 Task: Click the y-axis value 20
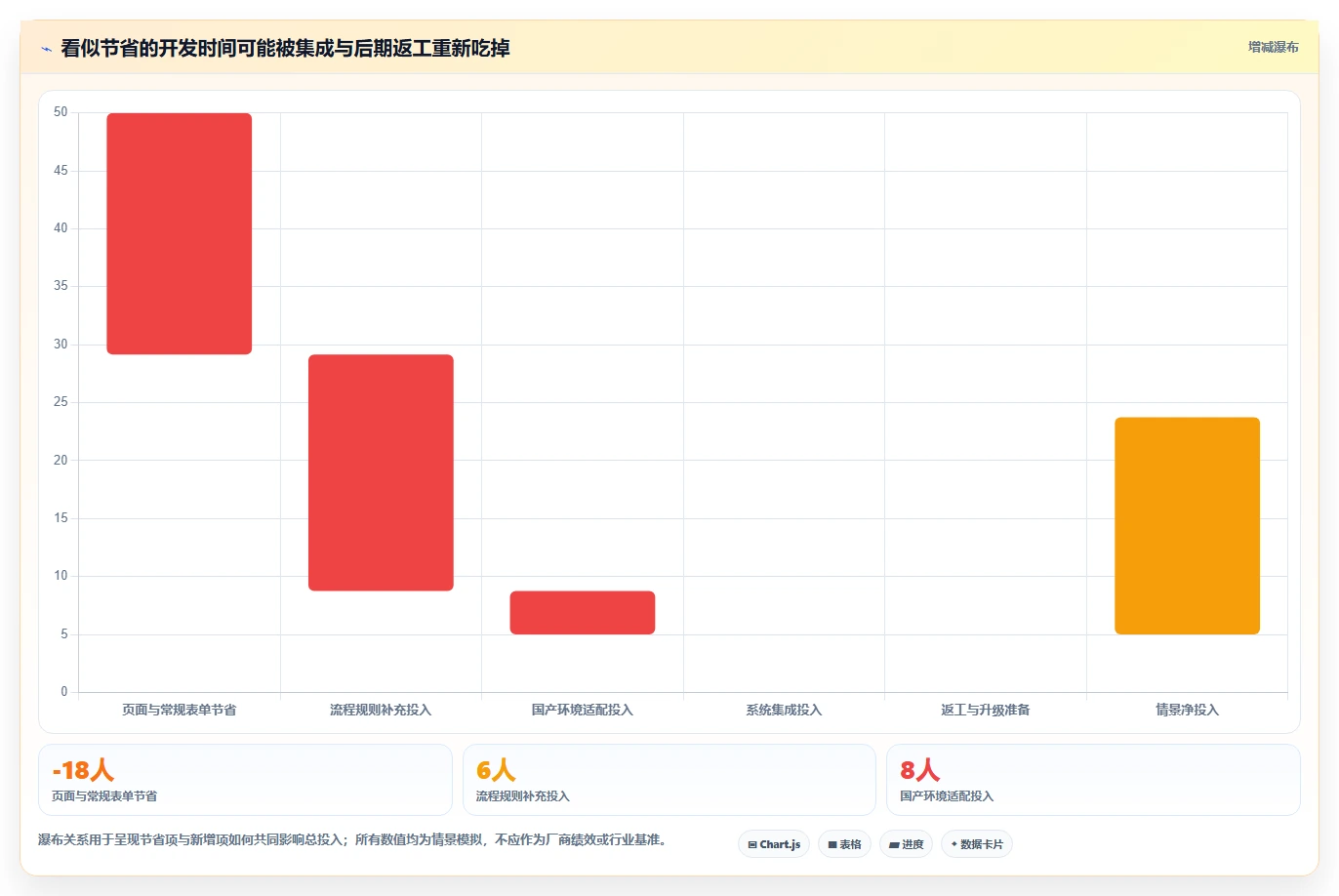61,461
